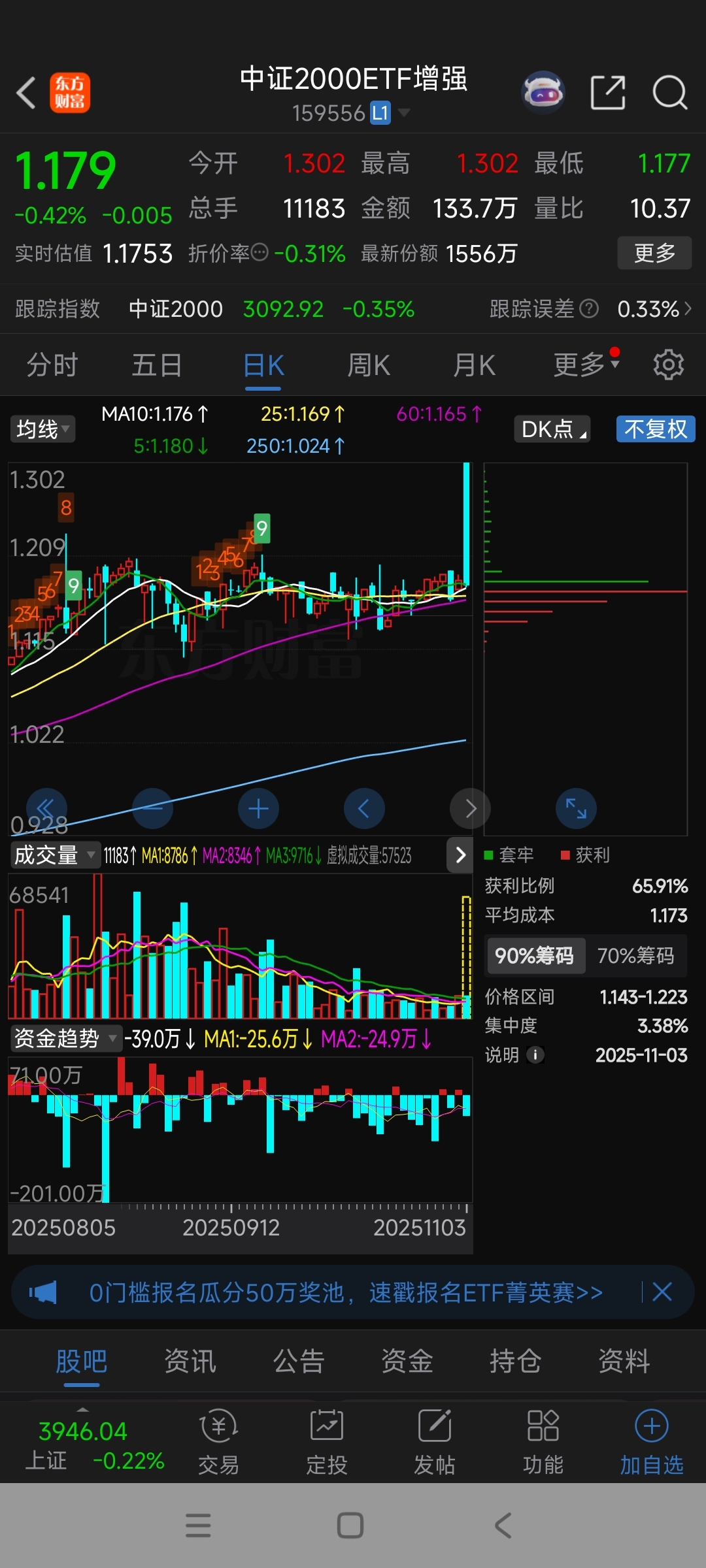
Task: Switch to 周K chart tab
Action: point(369,365)
